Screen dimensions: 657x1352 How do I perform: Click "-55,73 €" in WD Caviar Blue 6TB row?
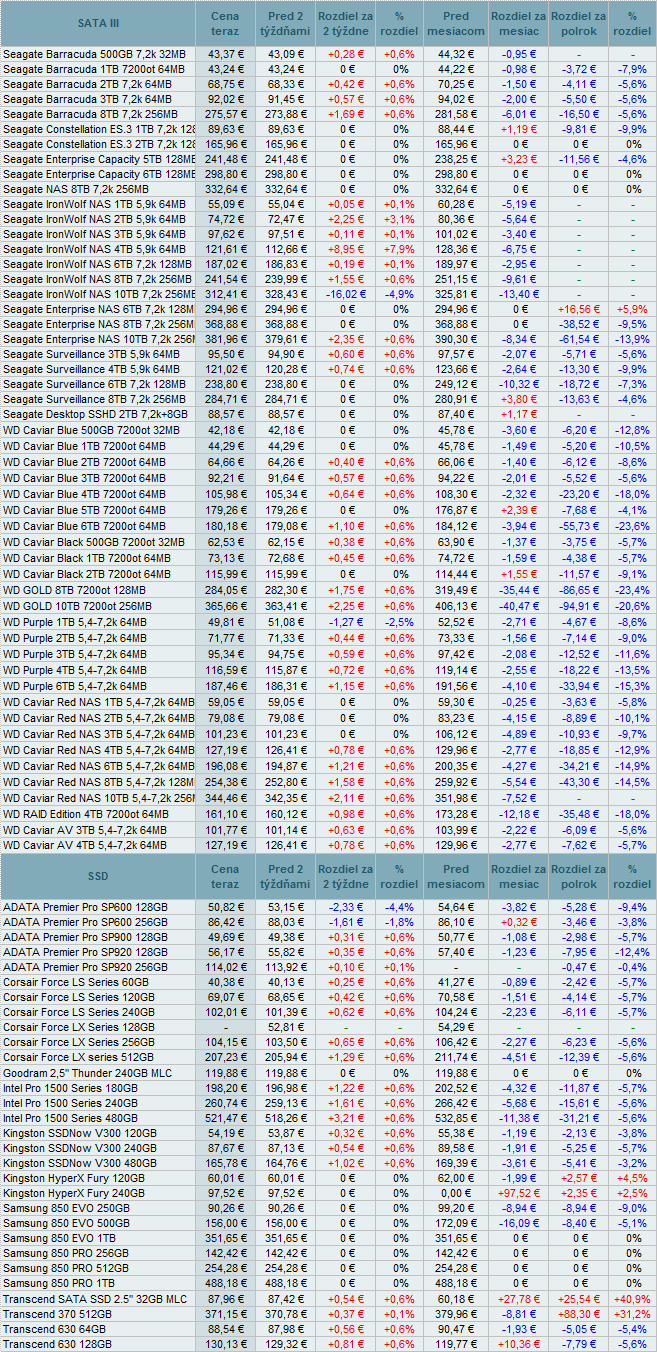(579, 525)
